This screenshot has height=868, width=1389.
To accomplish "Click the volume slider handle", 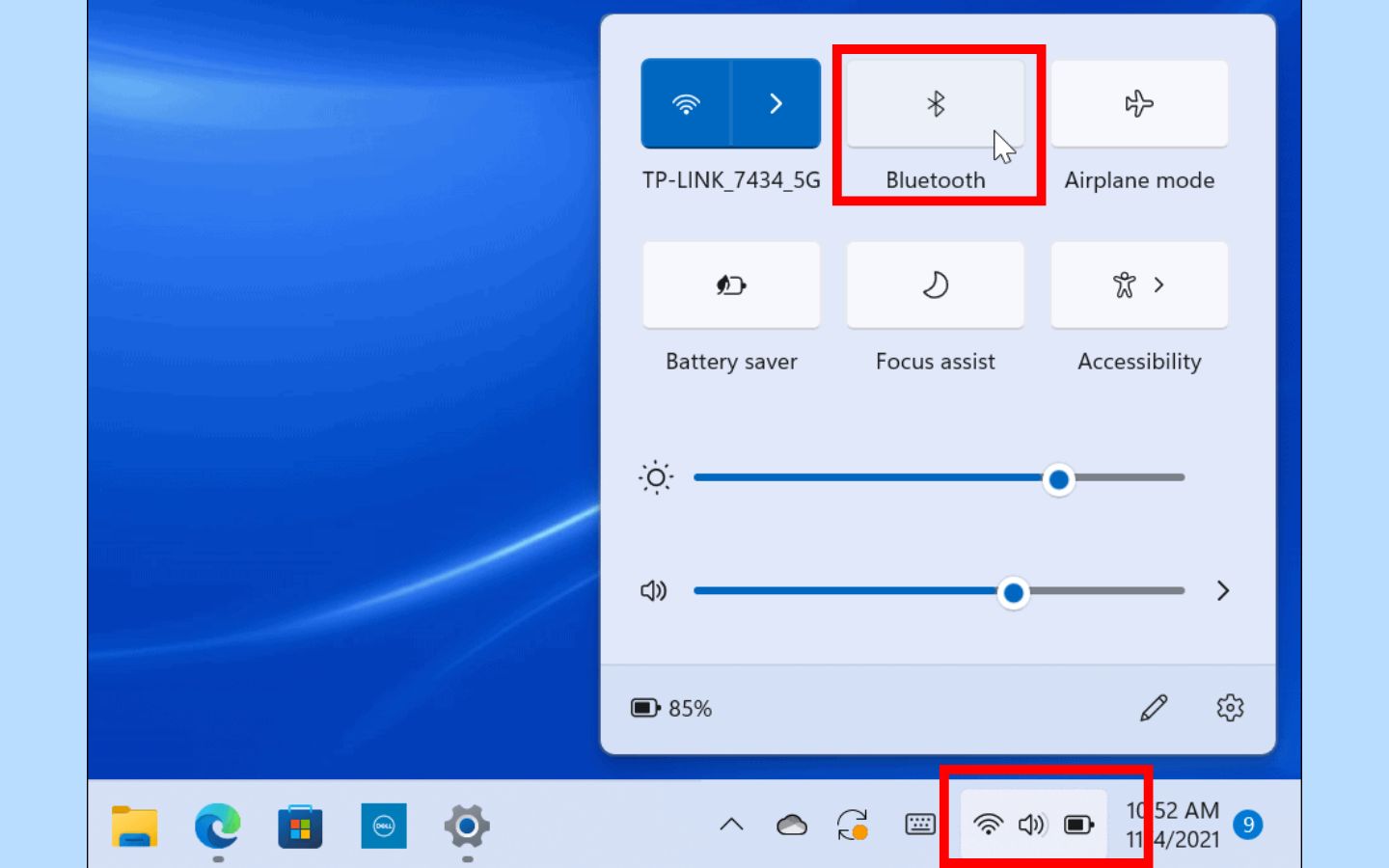I will [x=1013, y=593].
